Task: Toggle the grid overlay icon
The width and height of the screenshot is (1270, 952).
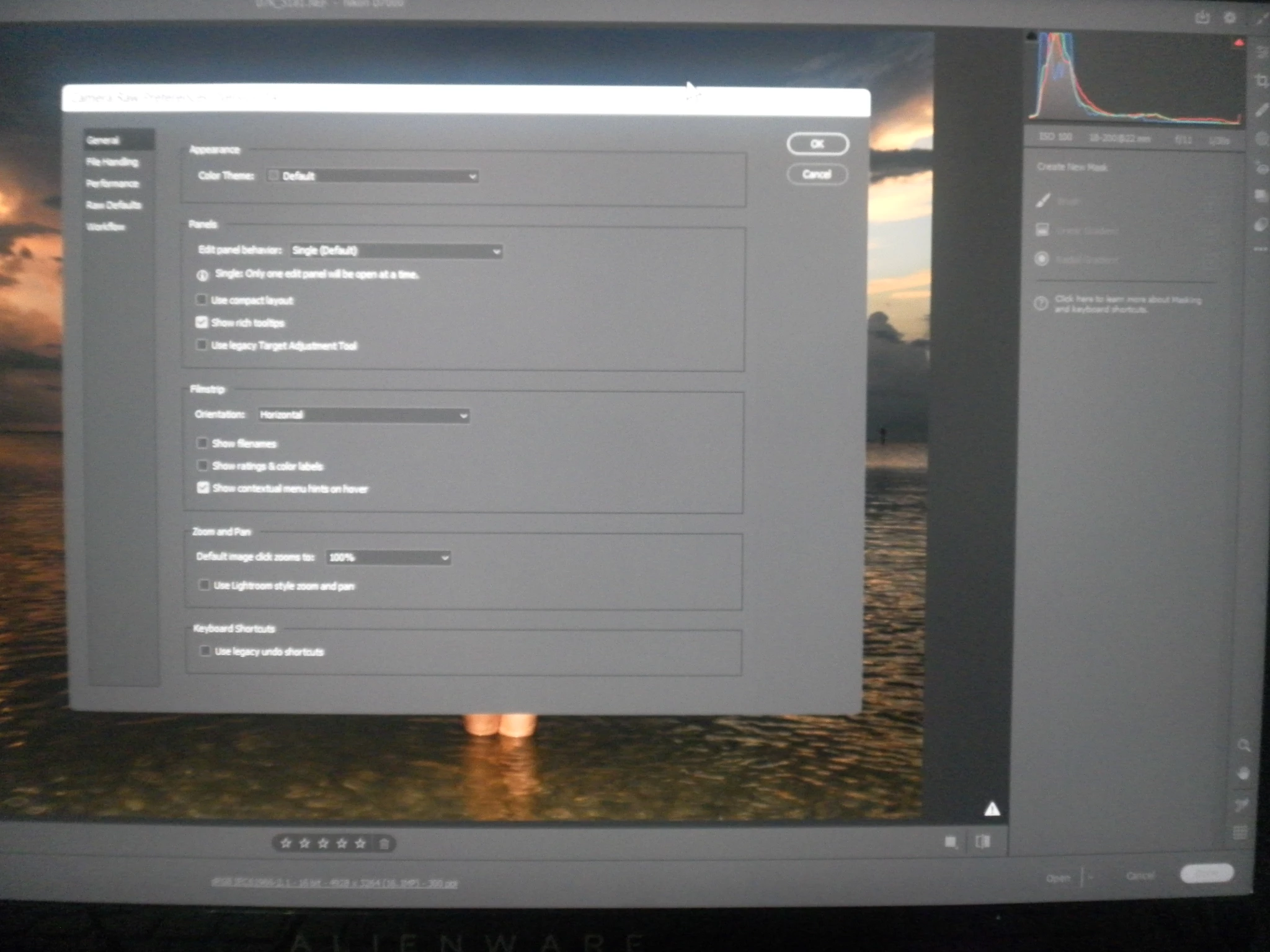Action: pos(1240,832)
